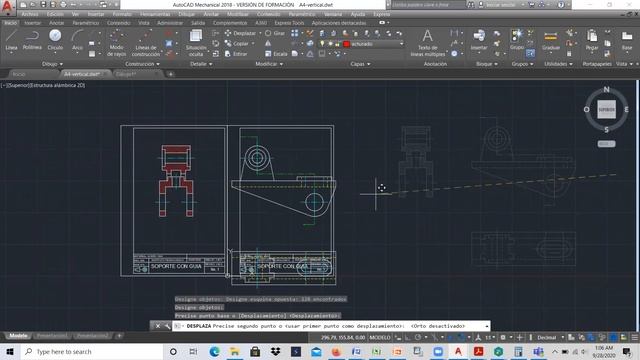Expand the Utilidades panel
Screen dimensions: 640x360
coord(558,64)
